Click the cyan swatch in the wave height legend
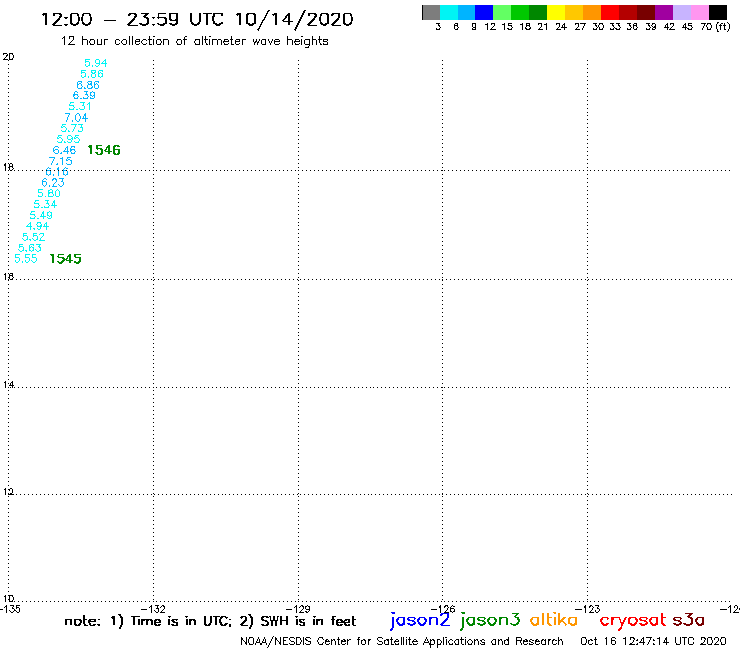Viewport: 740px width, 650px height. click(x=449, y=12)
